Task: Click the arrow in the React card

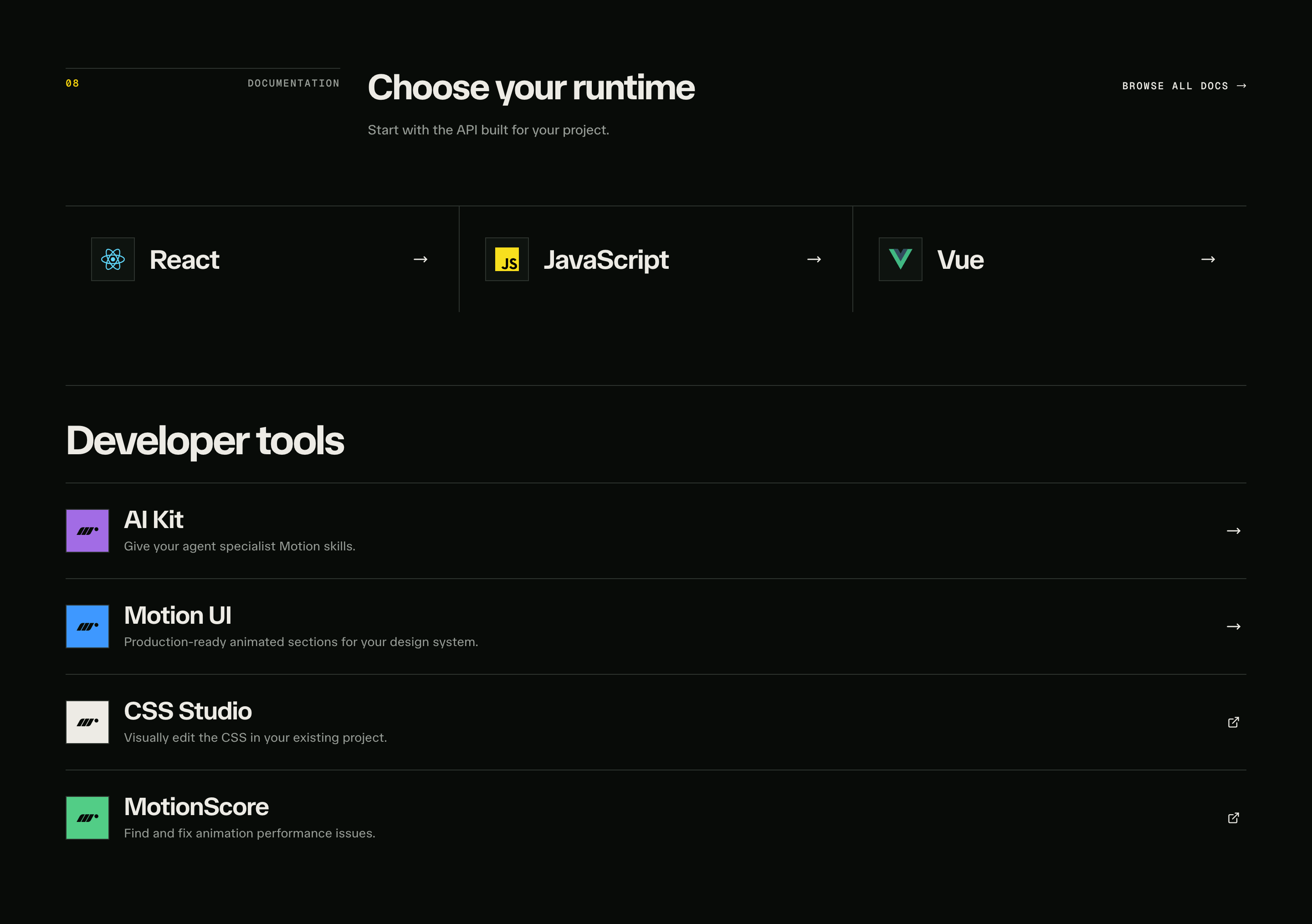Action: coord(420,259)
